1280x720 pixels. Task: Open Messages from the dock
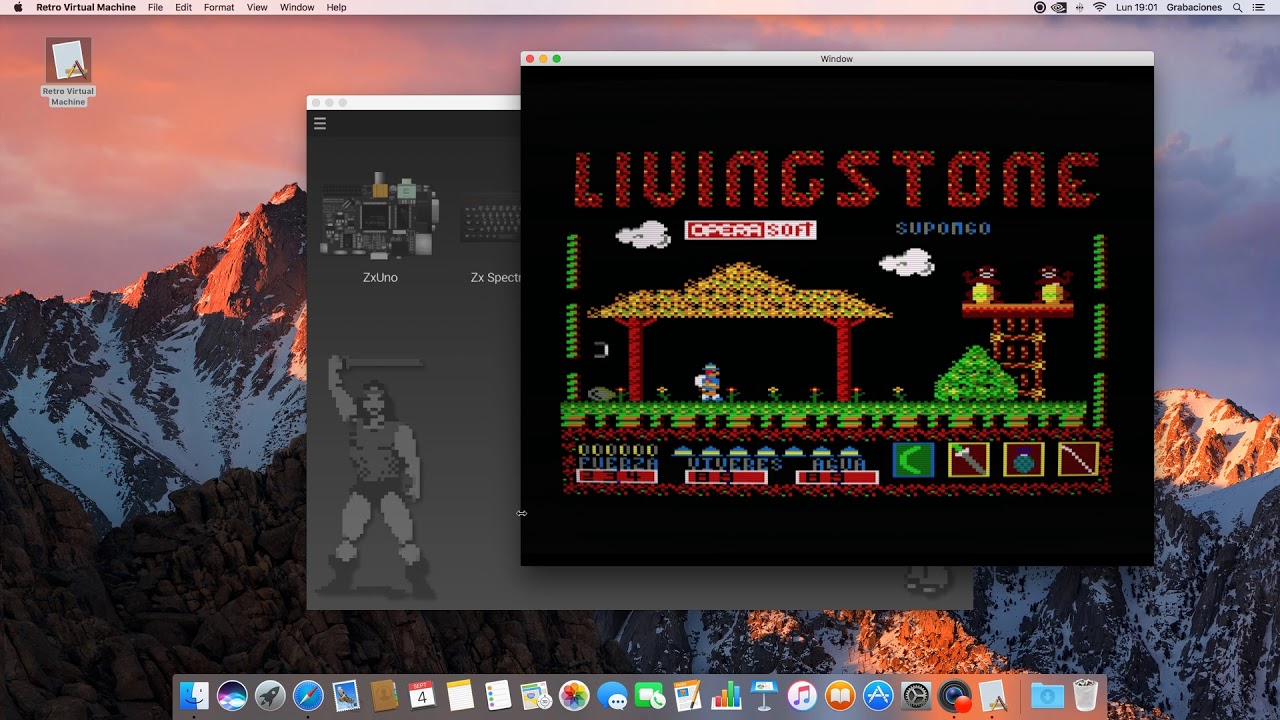point(612,695)
